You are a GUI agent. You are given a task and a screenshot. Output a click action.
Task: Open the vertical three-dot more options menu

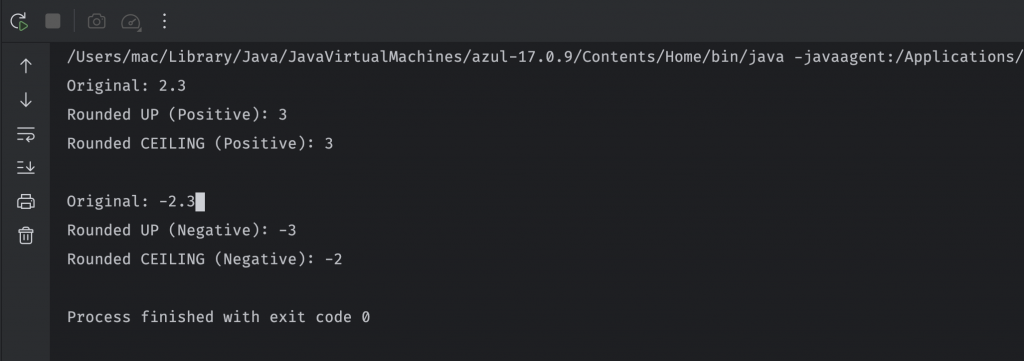pos(165,22)
